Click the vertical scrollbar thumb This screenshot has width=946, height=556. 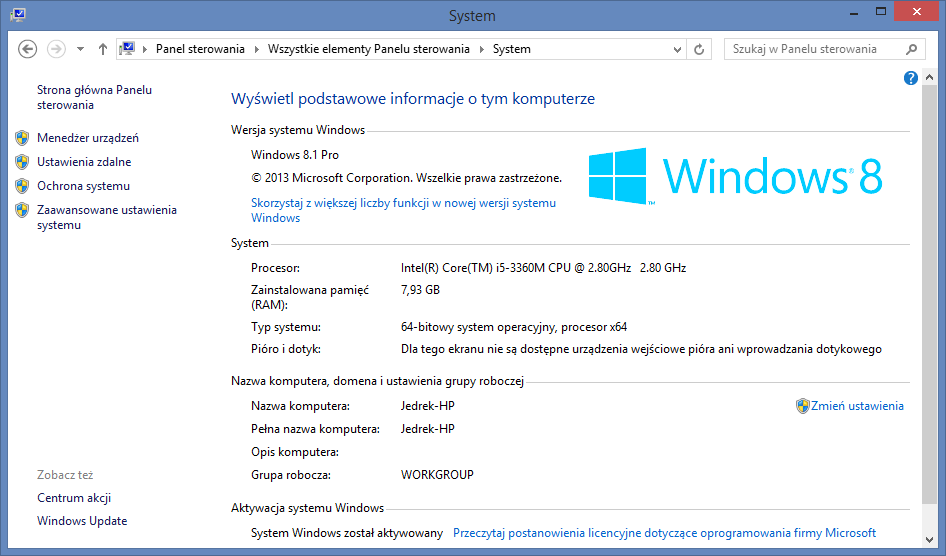point(929,294)
